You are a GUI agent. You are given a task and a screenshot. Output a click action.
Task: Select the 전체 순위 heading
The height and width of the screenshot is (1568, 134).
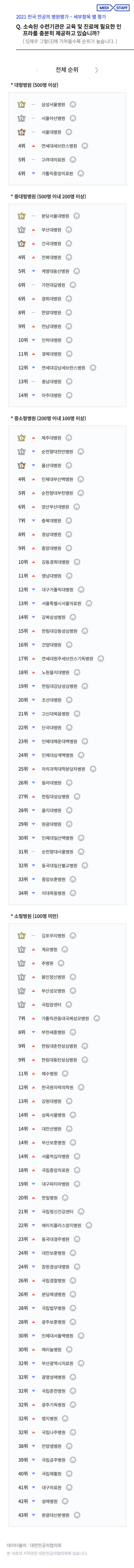click(x=67, y=70)
